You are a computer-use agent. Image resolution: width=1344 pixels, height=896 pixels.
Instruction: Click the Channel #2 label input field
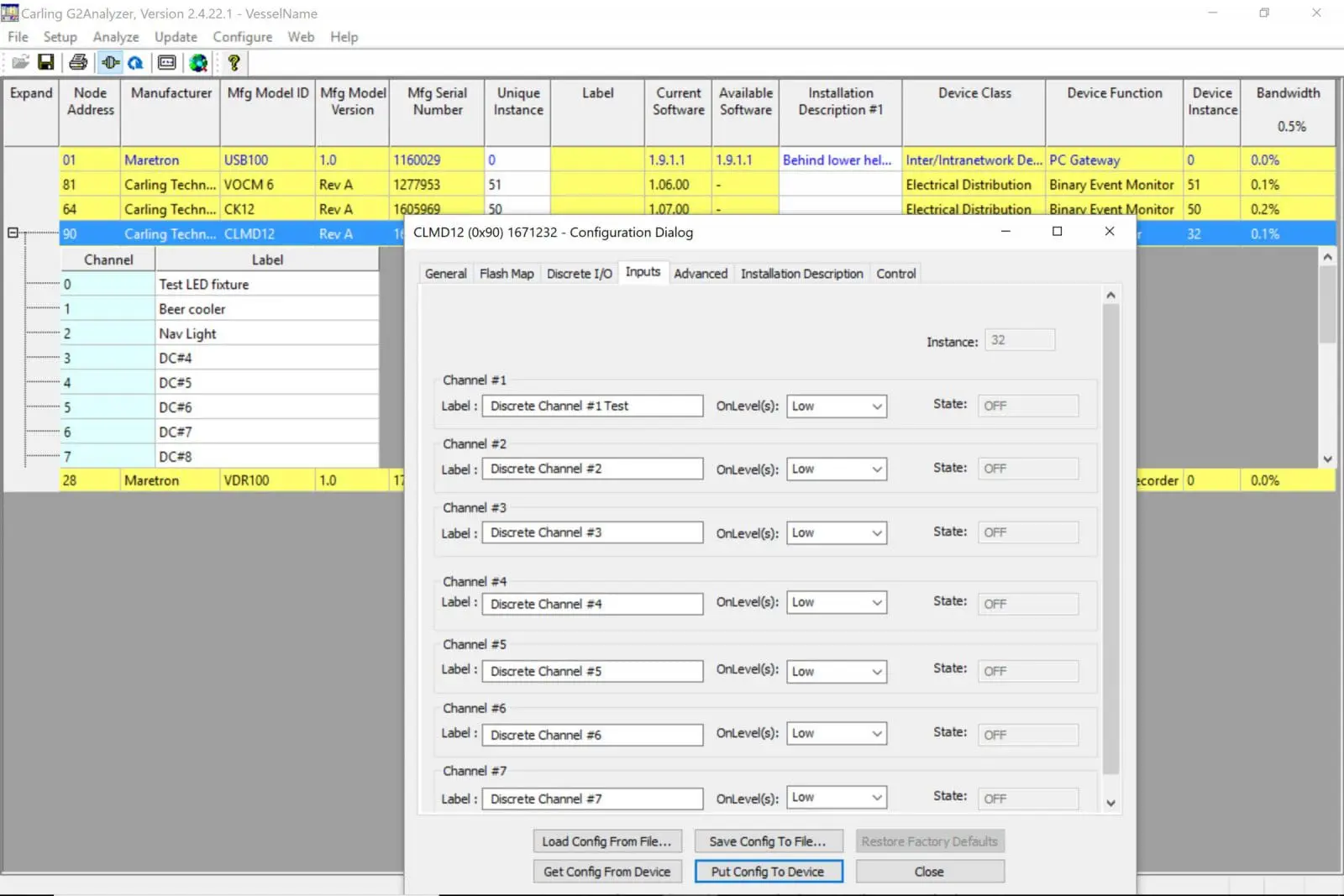pos(592,469)
